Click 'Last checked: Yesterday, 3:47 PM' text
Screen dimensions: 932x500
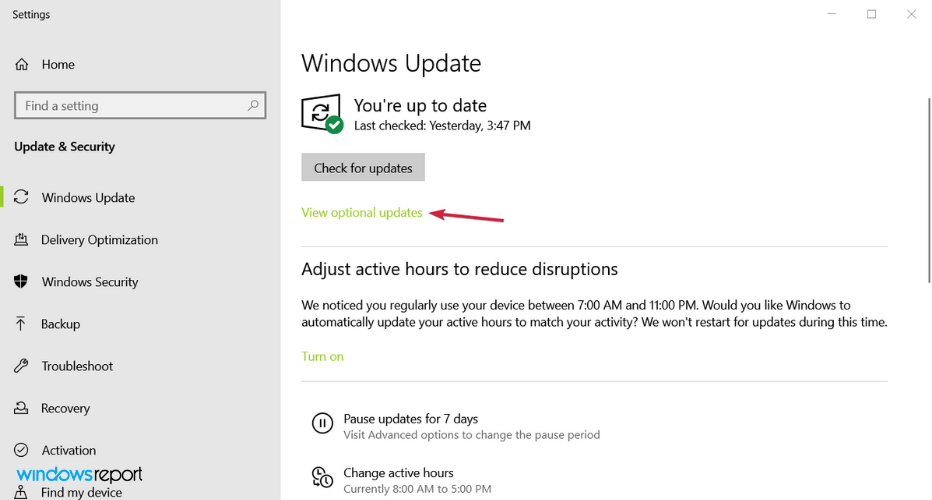point(442,125)
